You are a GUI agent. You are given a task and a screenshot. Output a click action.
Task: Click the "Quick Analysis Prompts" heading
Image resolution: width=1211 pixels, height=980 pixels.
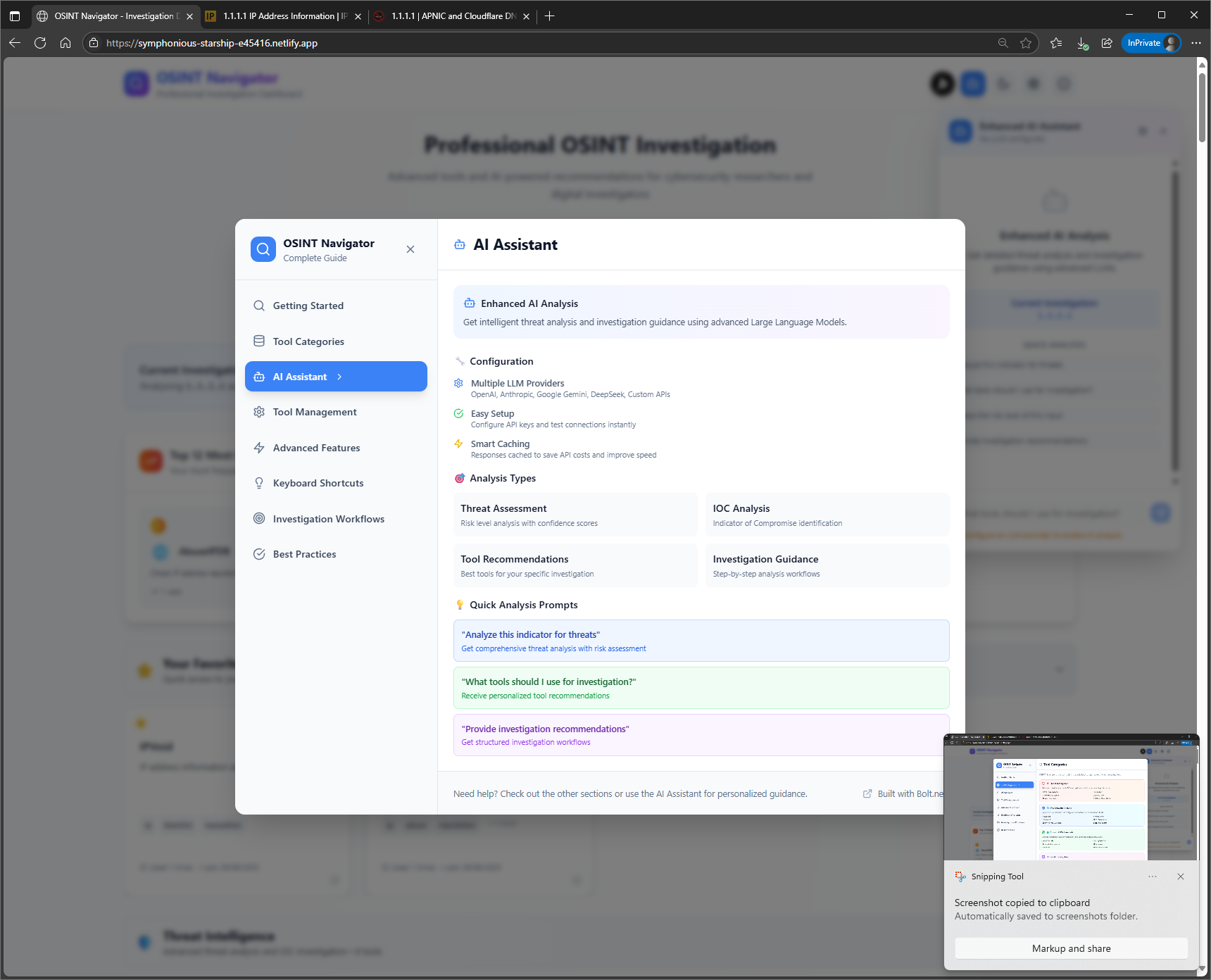tap(524, 605)
